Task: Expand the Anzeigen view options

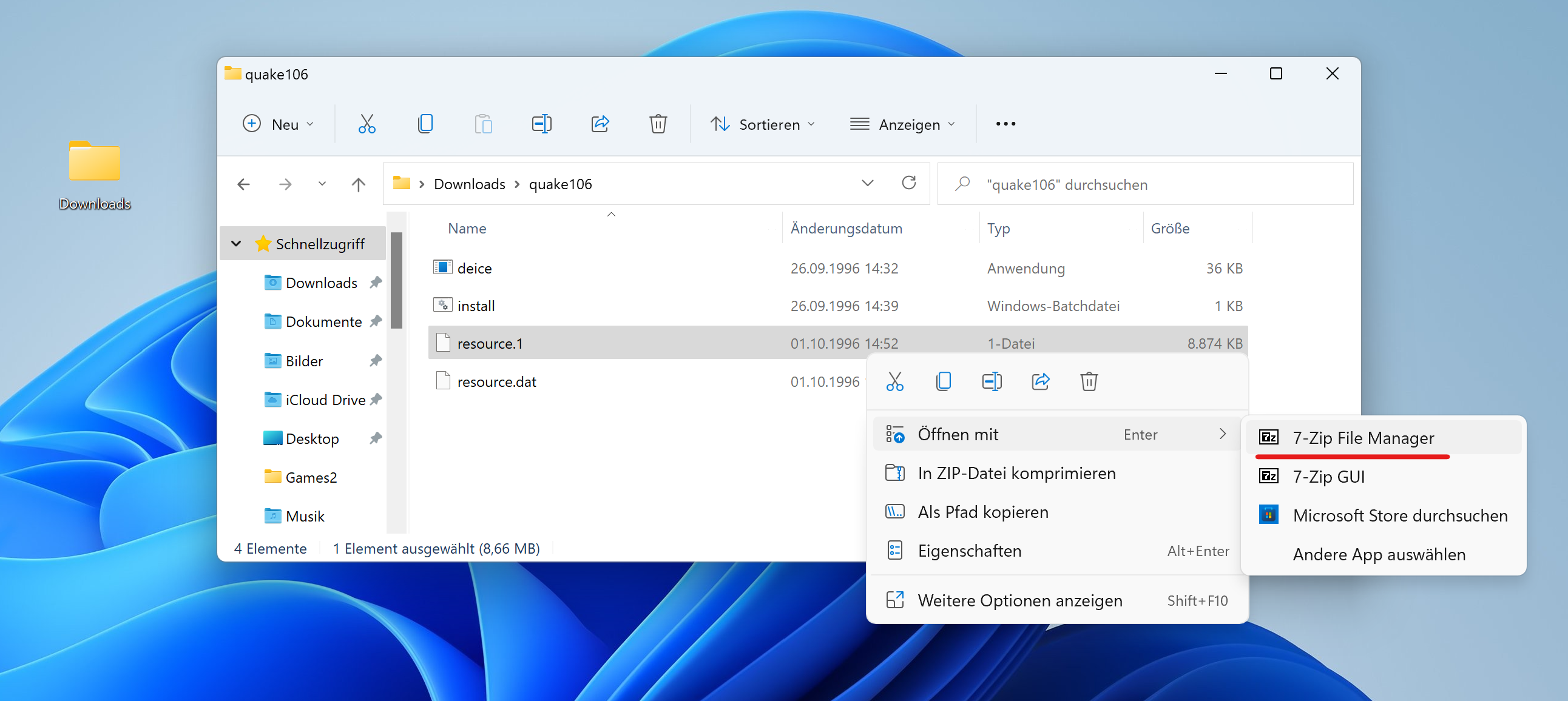Action: (902, 124)
